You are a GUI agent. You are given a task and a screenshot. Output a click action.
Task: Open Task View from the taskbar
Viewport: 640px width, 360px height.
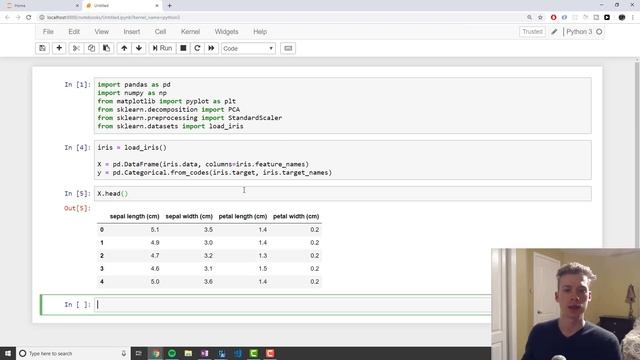pyautogui.click(x=139, y=353)
